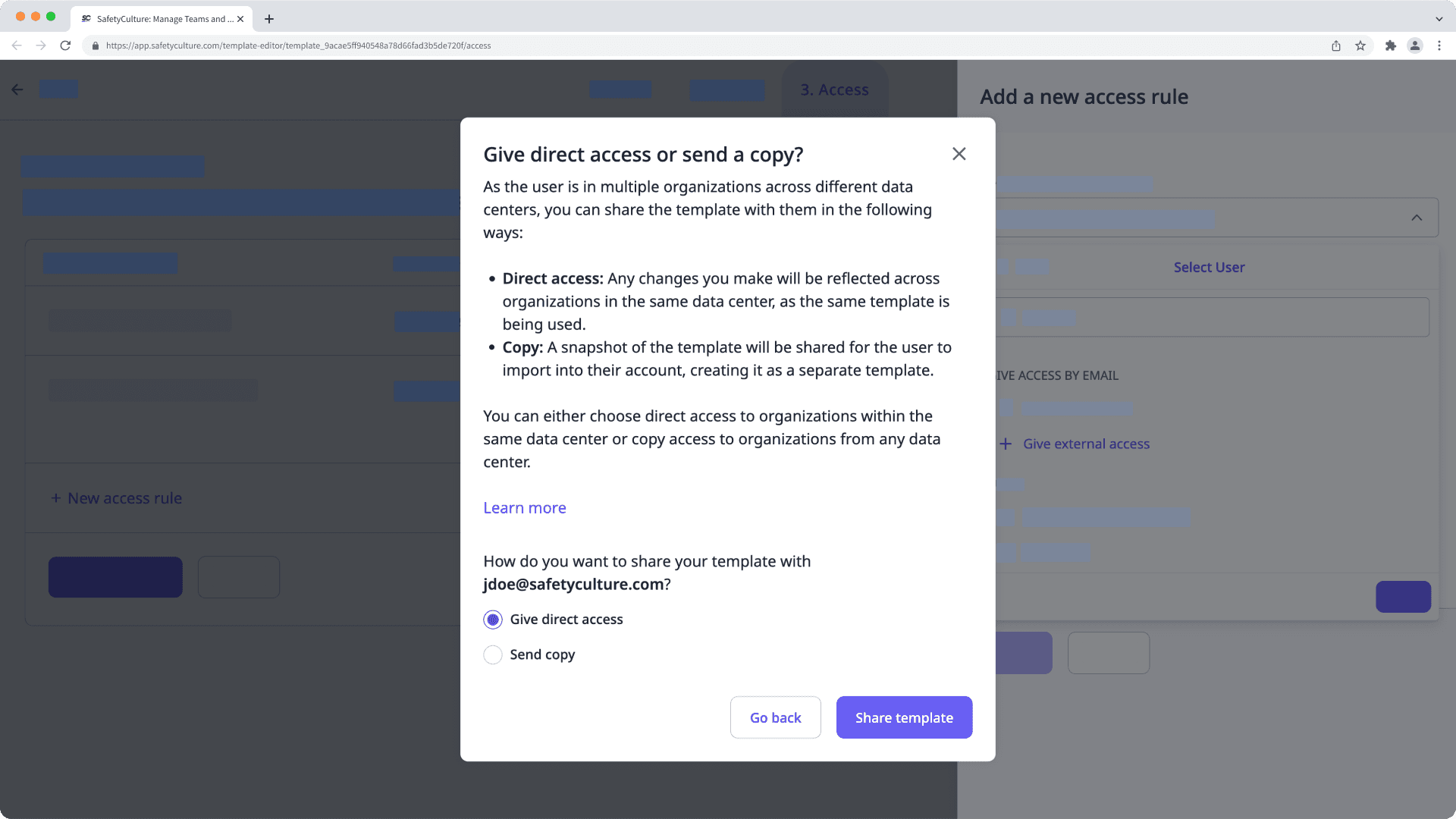Image resolution: width=1456 pixels, height=819 pixels.
Task: Select the Give direct access option
Action: click(x=492, y=619)
